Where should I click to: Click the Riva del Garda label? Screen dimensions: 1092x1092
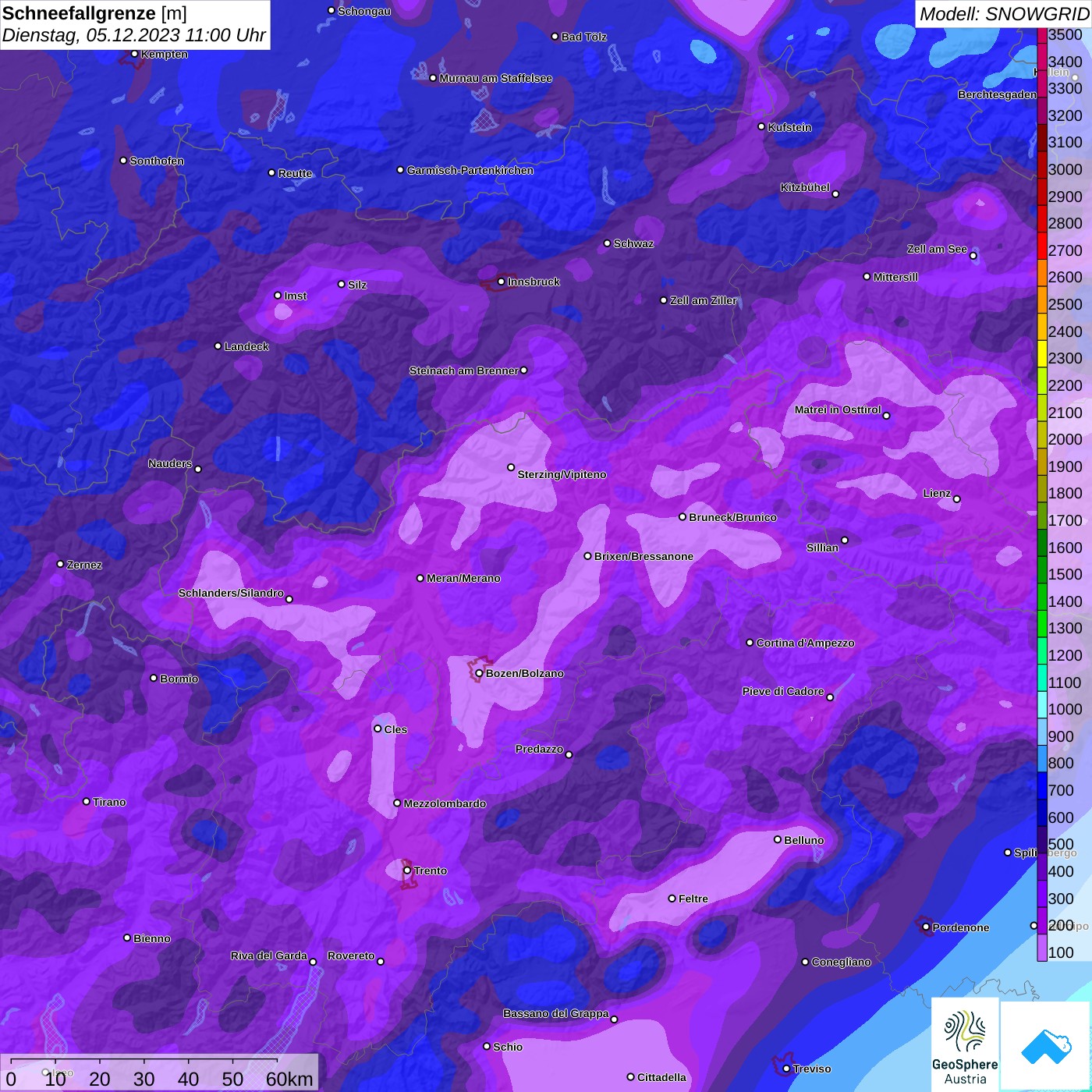coord(269,955)
